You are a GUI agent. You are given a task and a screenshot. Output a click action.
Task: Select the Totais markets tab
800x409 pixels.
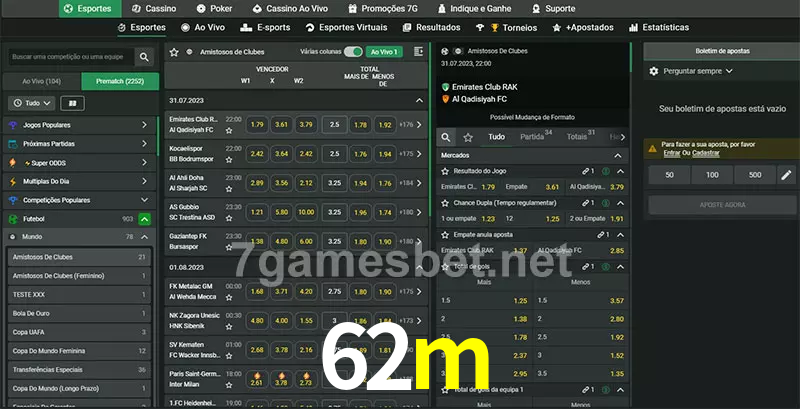pos(578,137)
